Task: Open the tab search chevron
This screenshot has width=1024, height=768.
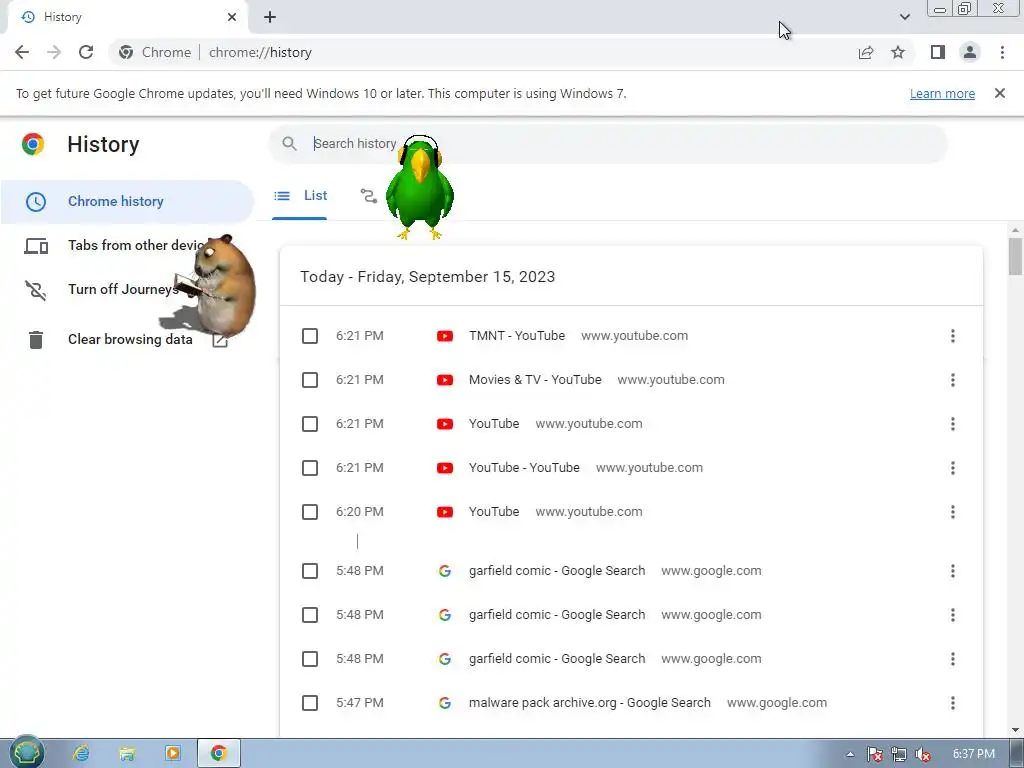Action: click(904, 17)
